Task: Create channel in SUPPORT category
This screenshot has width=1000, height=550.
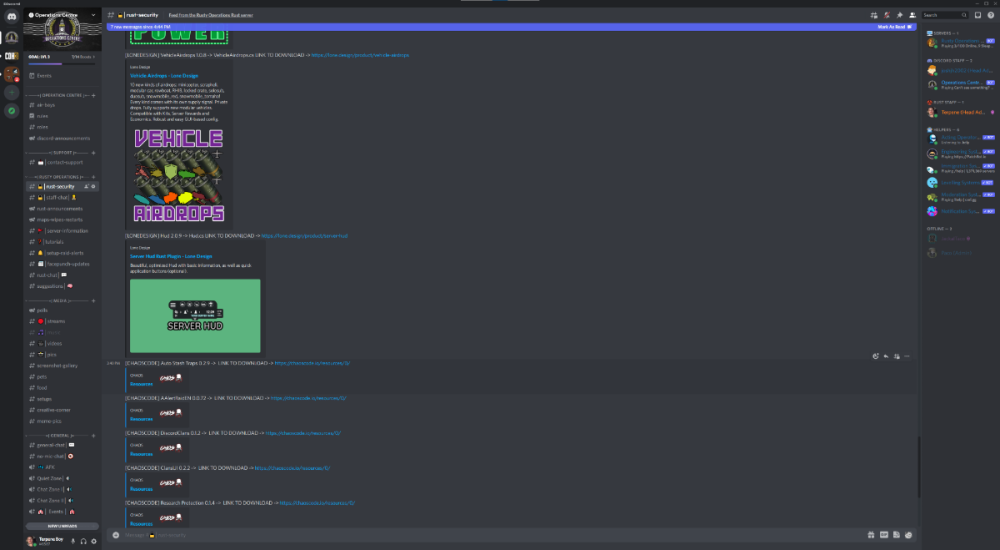Action: (94, 153)
